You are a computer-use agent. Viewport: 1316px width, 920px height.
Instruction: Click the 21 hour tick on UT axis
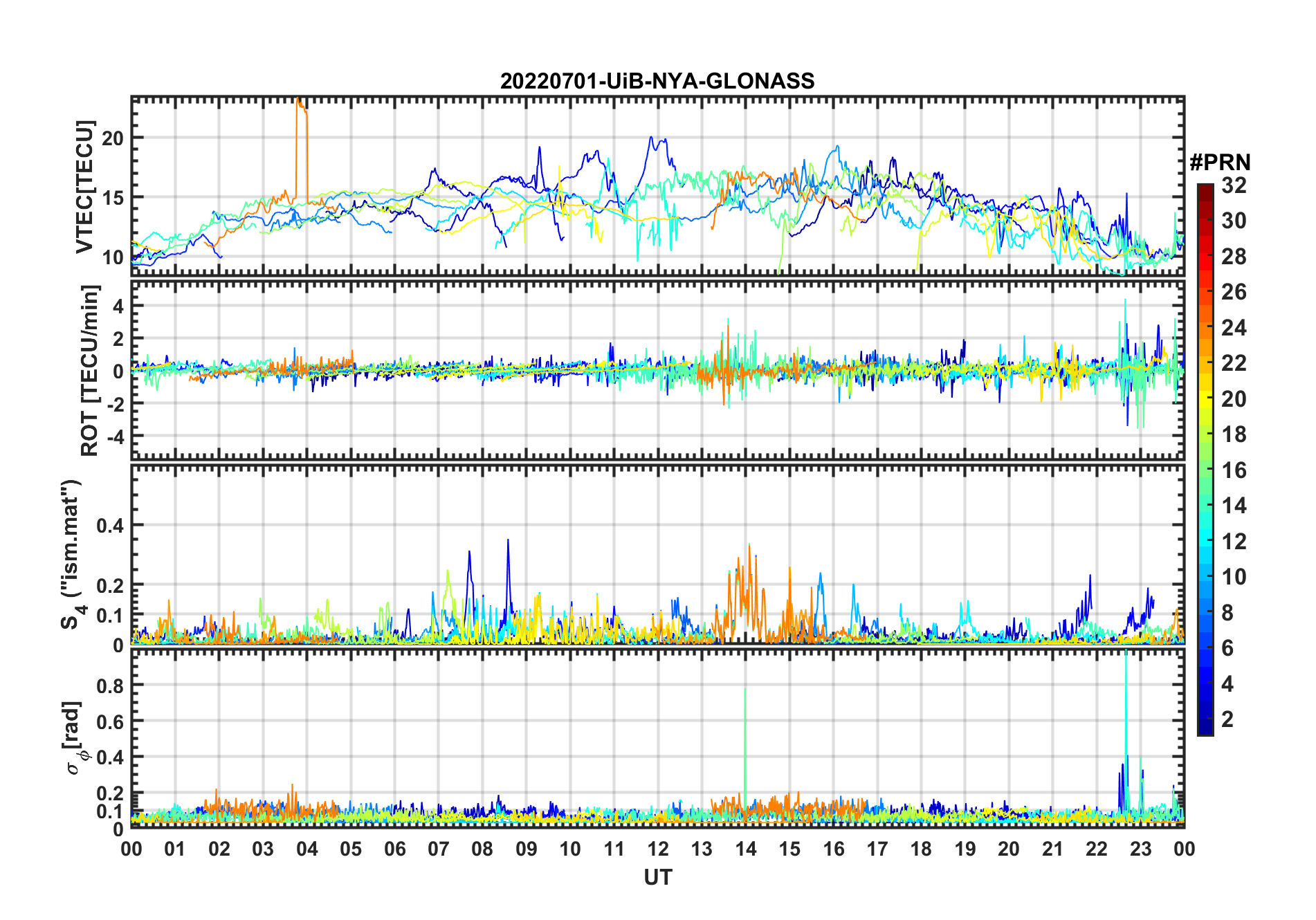click(x=1052, y=849)
